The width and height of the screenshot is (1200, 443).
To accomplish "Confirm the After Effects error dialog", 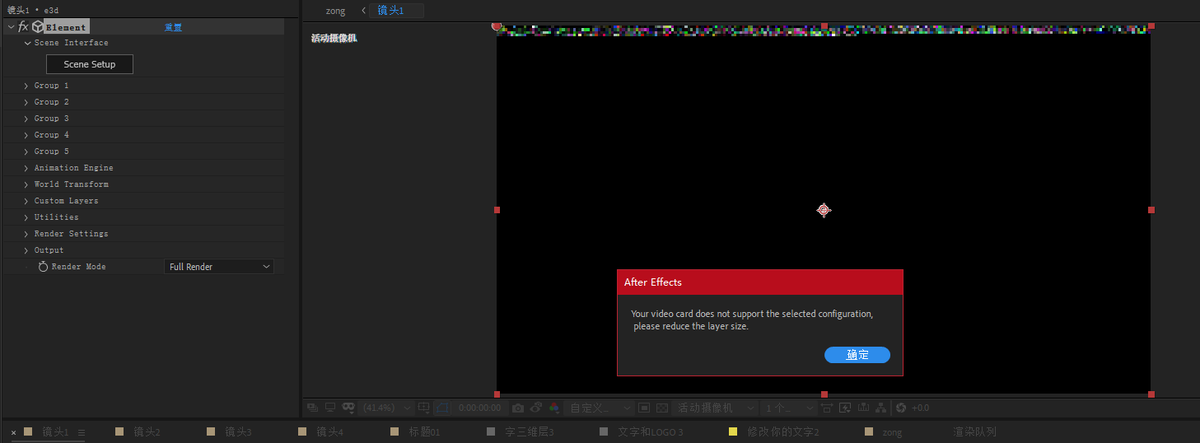I will point(857,355).
